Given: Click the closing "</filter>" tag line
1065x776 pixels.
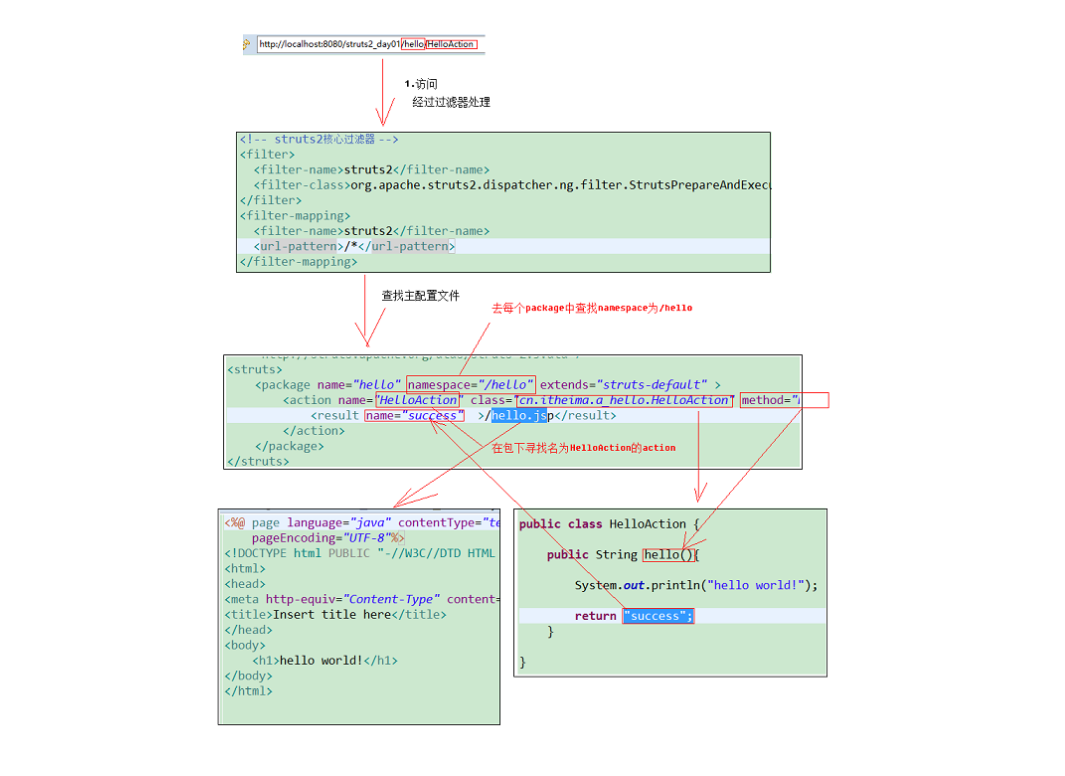Looking at the screenshot, I should 270,200.
